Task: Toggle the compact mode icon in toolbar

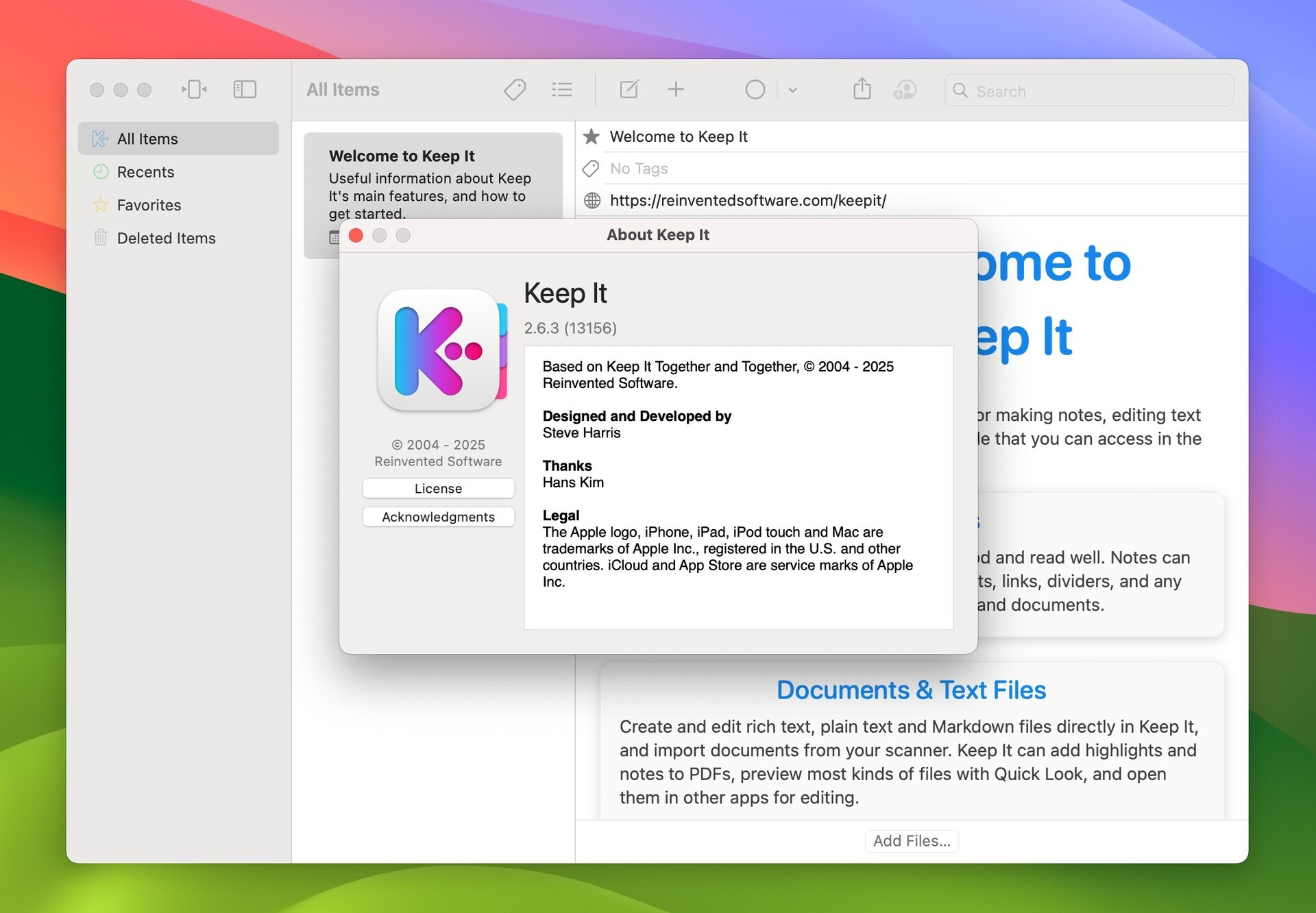Action: (x=195, y=90)
